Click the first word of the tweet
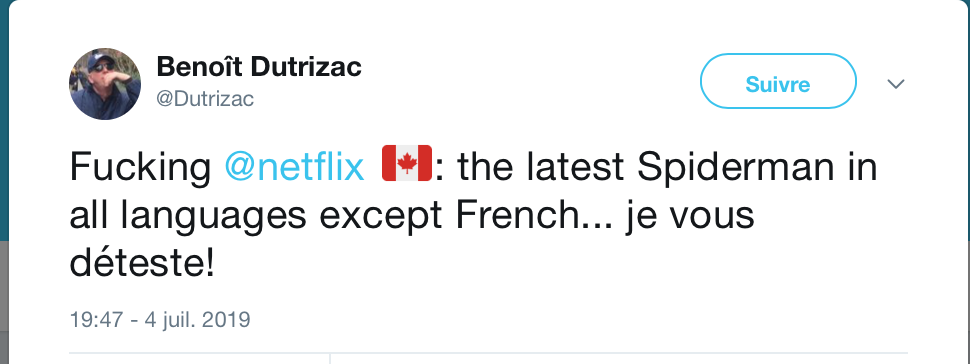Image resolution: width=970 pixels, height=364 pixels. coord(140,168)
